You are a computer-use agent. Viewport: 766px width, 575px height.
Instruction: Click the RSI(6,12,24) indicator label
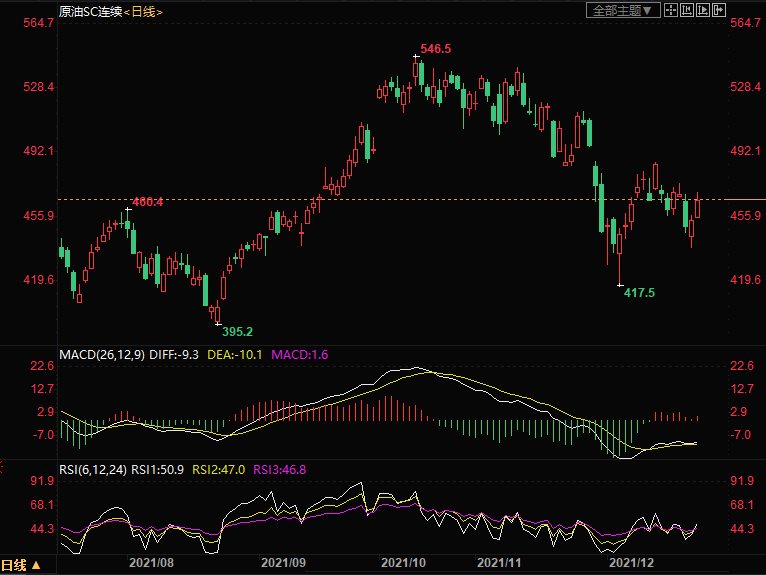pyautogui.click(x=93, y=470)
